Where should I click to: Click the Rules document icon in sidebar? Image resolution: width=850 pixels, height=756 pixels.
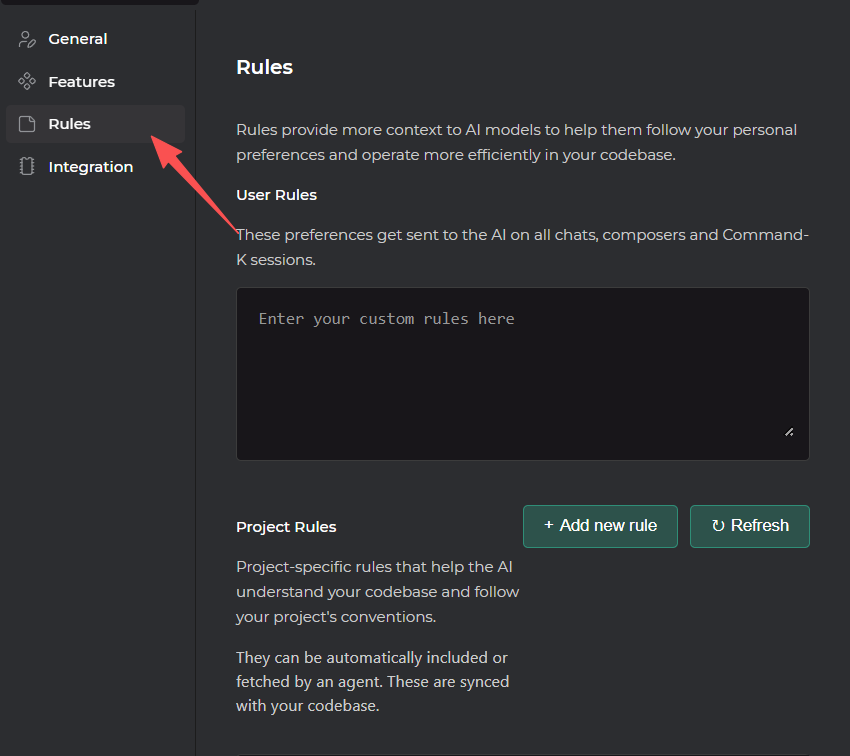tap(27, 124)
